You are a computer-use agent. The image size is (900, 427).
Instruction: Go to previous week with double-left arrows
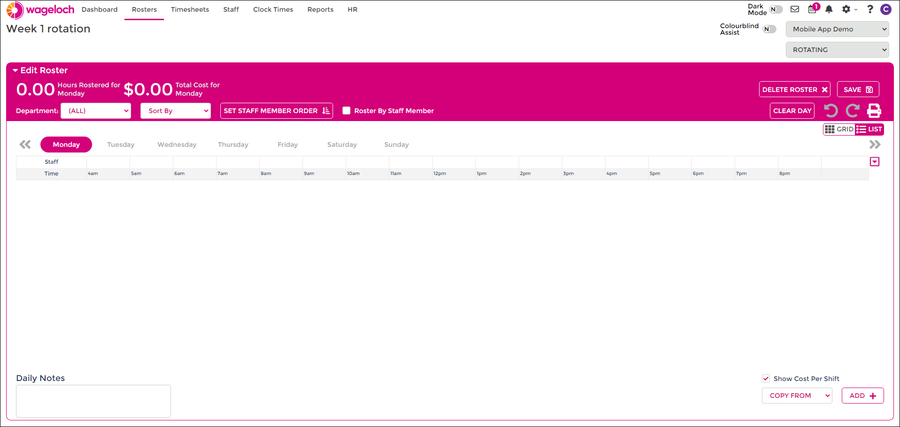(x=25, y=145)
